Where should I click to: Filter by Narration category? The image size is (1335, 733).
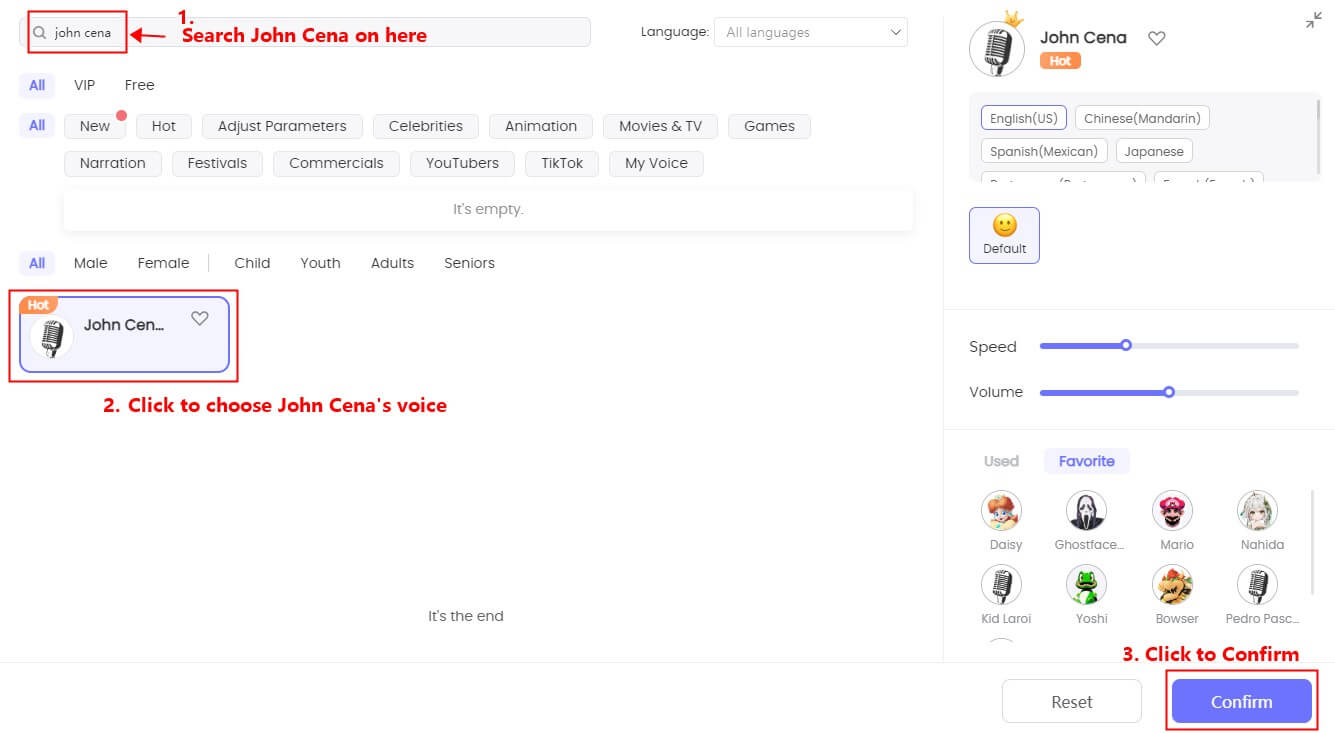[x=113, y=163]
